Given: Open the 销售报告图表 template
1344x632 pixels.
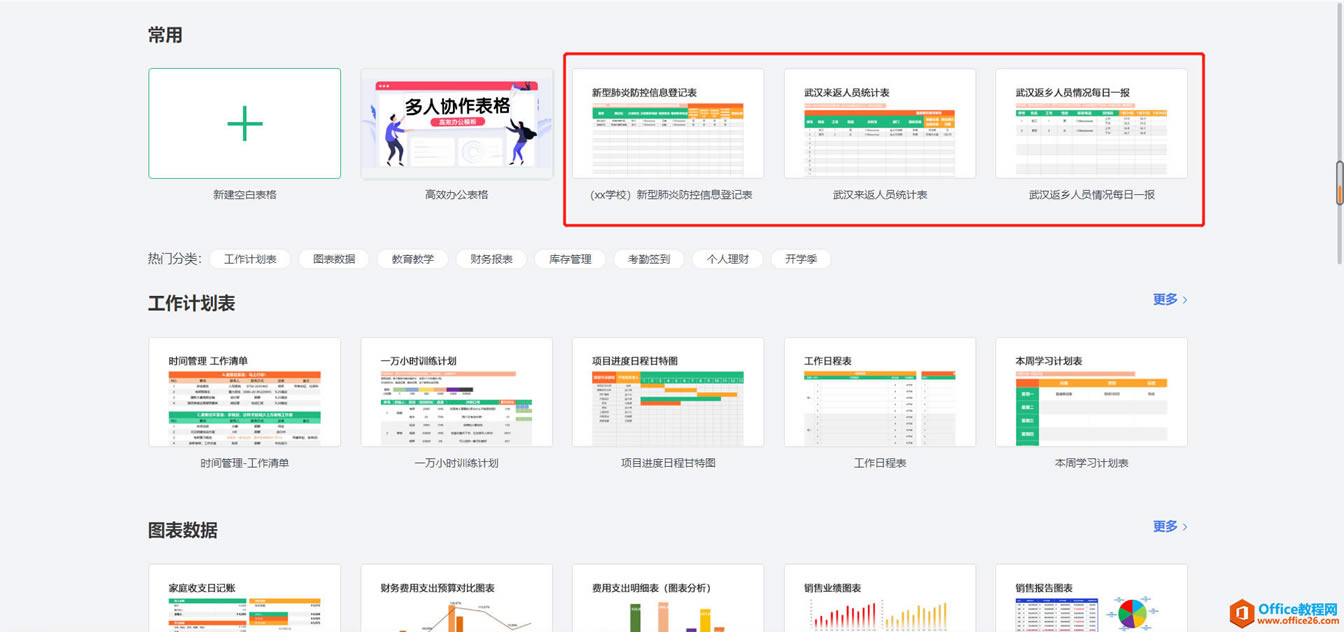Looking at the screenshot, I should [x=1092, y=598].
